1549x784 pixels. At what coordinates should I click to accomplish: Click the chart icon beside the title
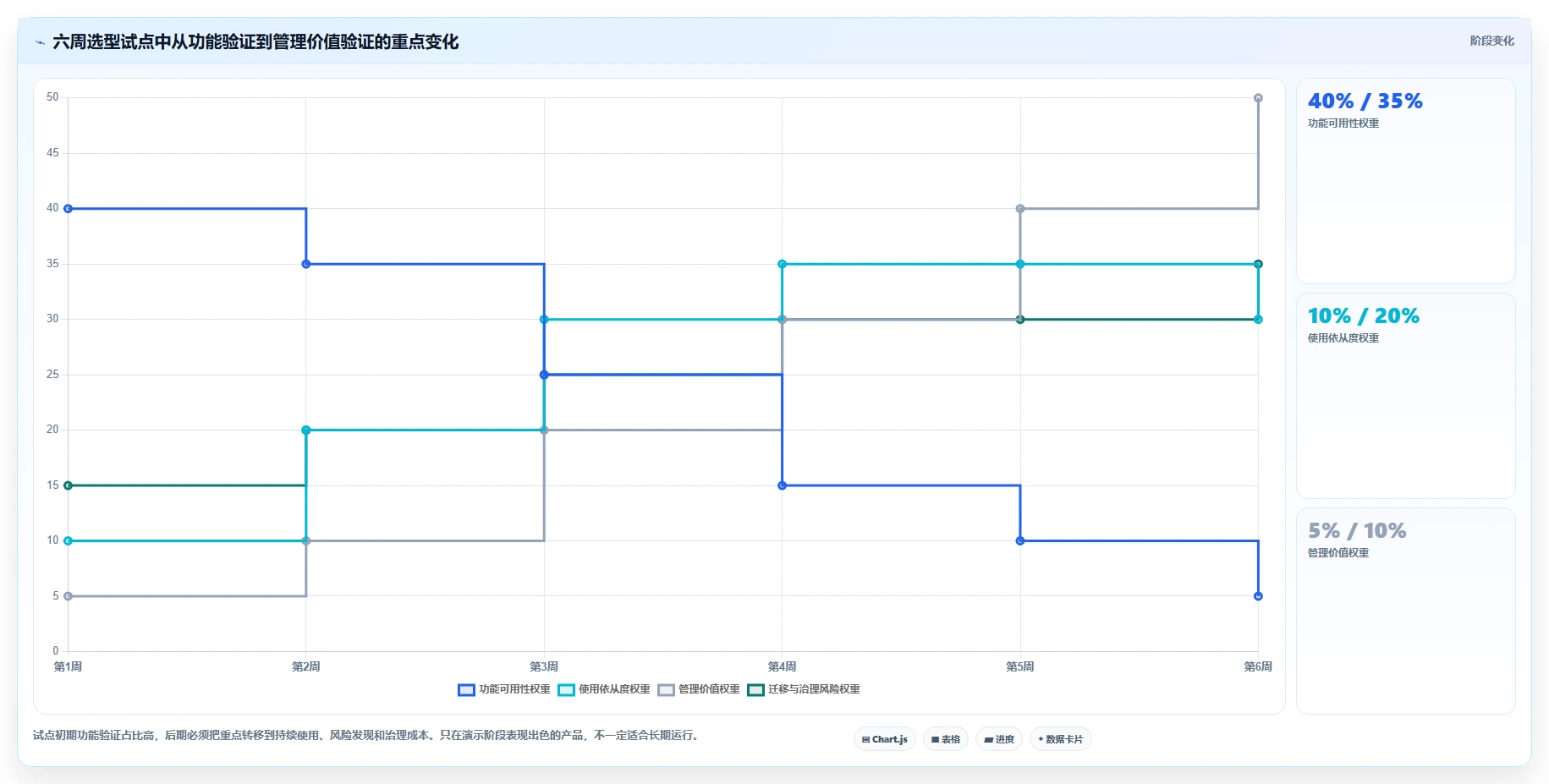click(x=40, y=42)
